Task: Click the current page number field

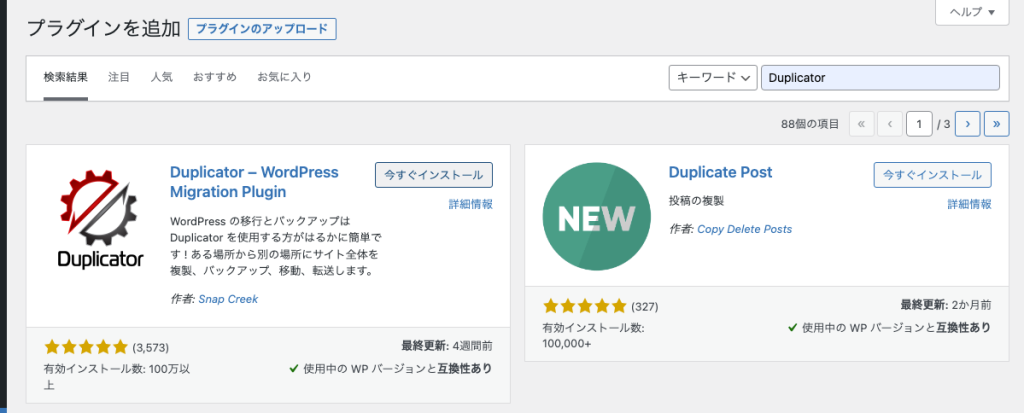Action: (x=919, y=124)
